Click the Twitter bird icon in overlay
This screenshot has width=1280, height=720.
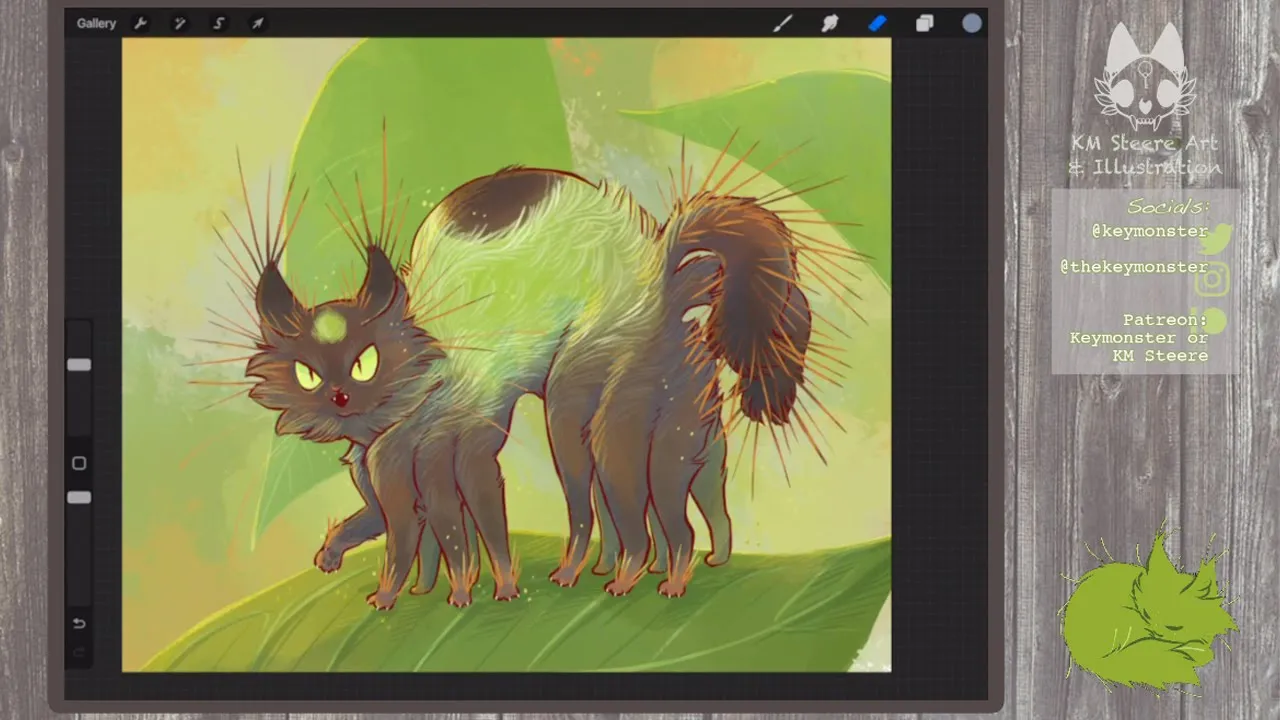tap(1215, 238)
